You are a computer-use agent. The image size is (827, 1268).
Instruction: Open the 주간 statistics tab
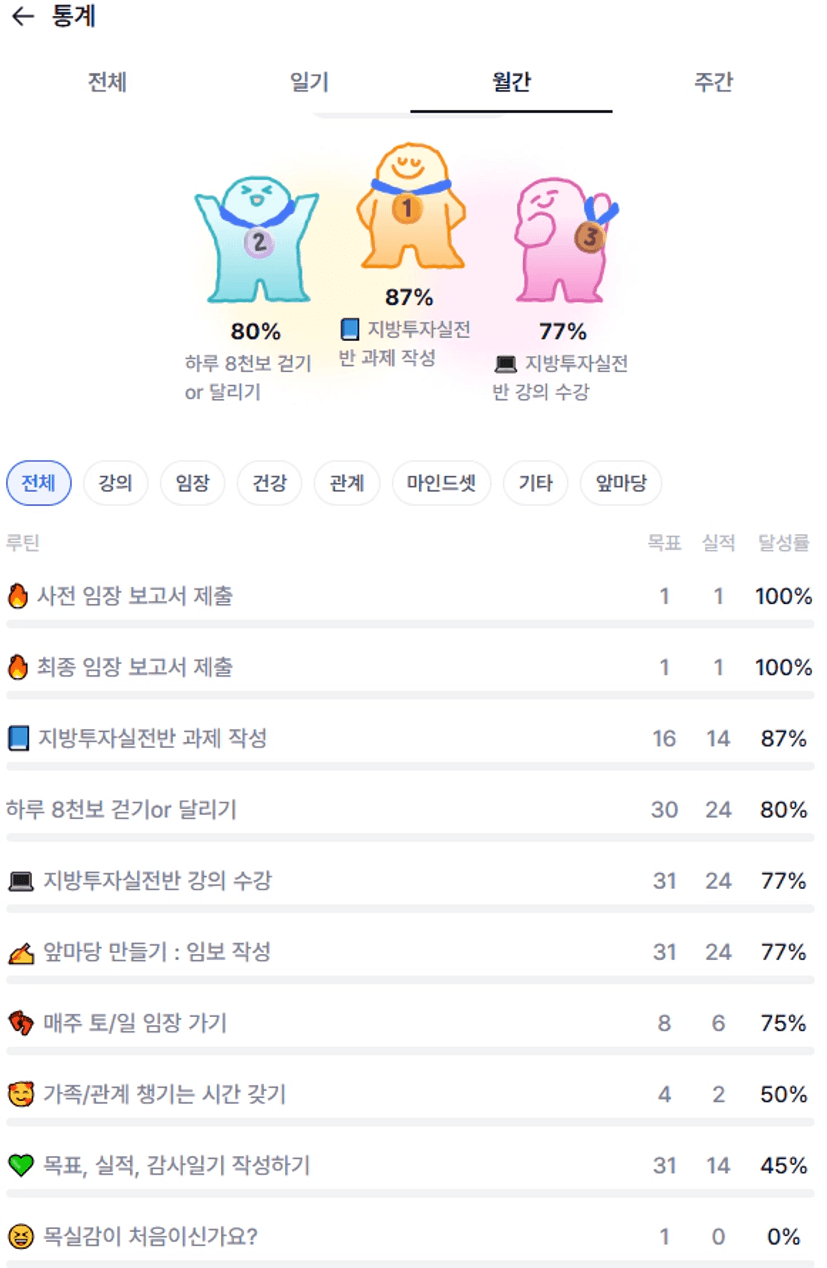coord(713,83)
